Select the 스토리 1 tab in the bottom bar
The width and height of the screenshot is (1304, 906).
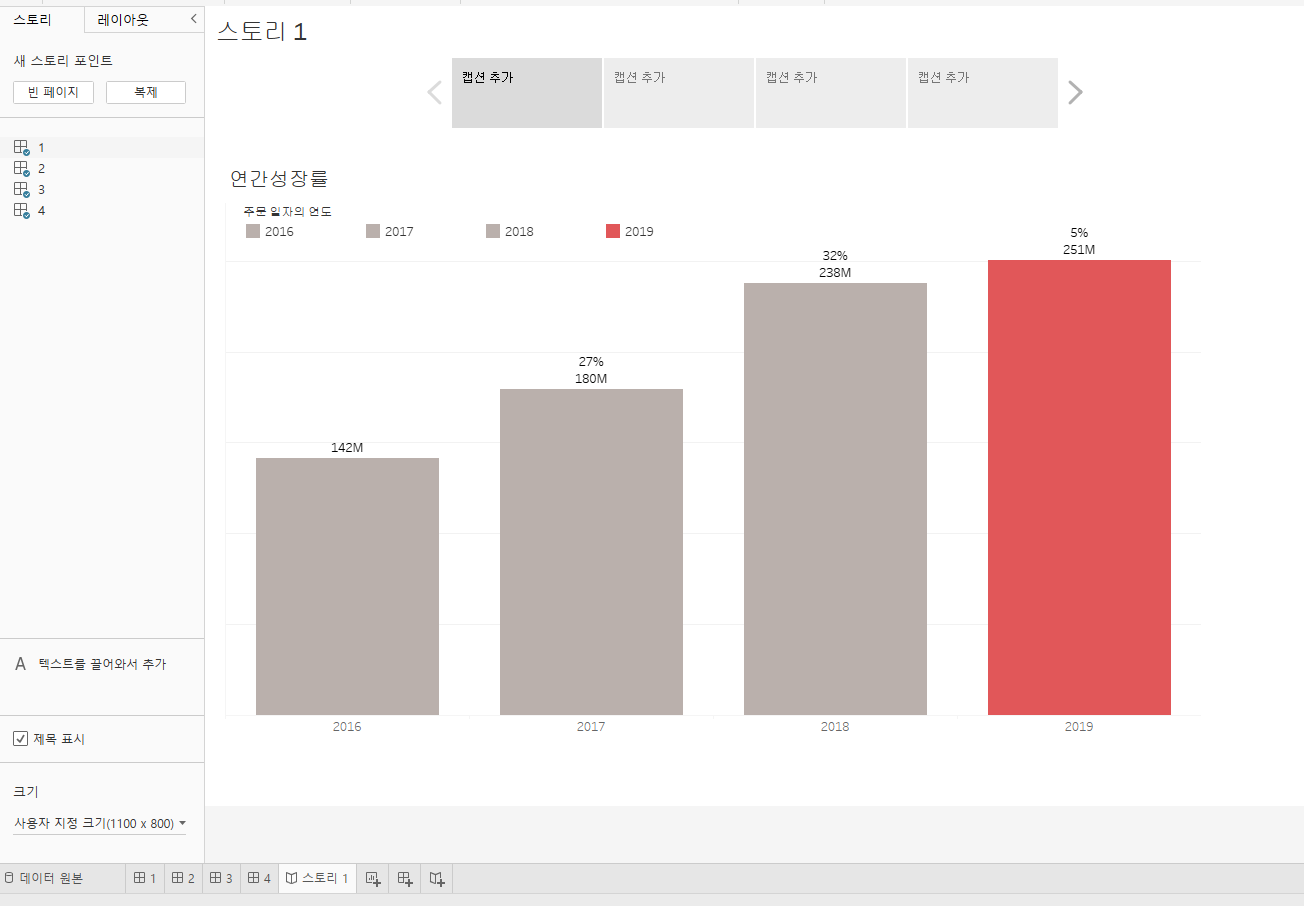[x=317, y=878]
